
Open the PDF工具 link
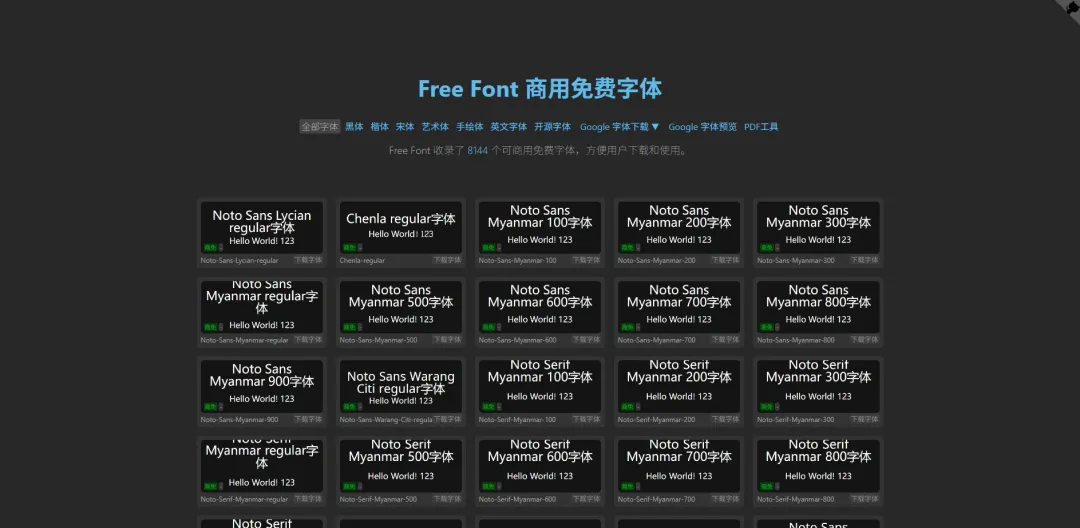[761, 127]
